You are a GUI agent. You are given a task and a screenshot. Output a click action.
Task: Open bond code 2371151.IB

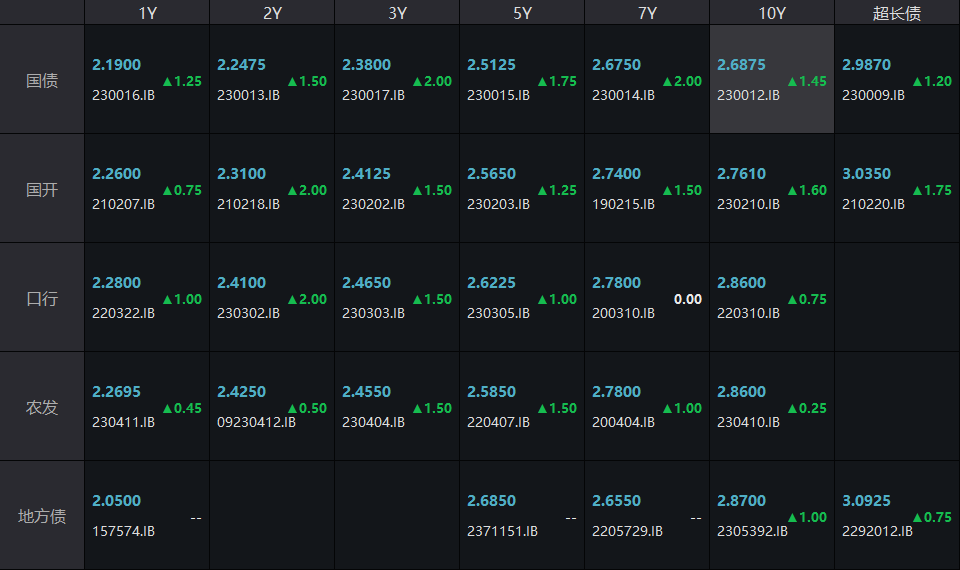pos(502,532)
